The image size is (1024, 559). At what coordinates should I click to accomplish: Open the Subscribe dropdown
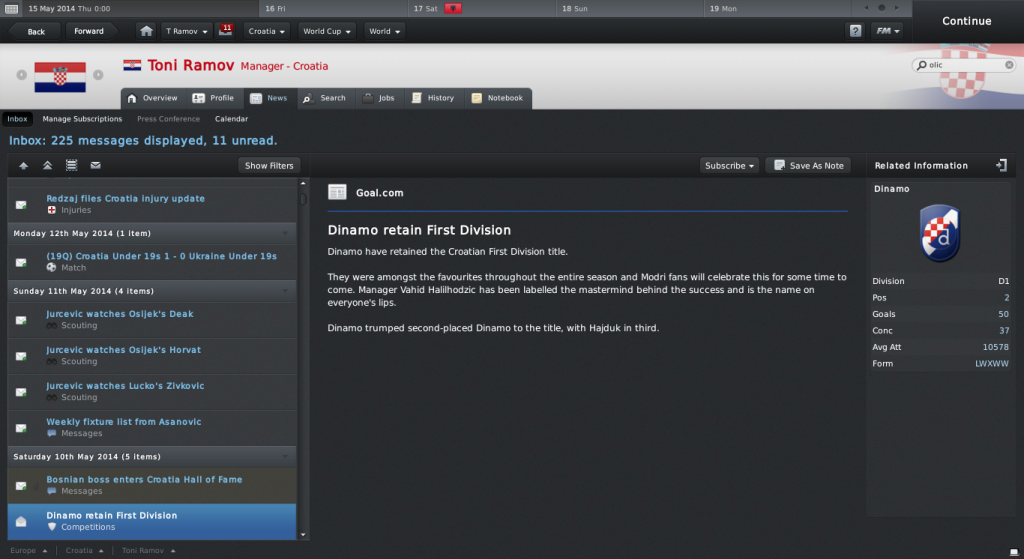pos(729,165)
